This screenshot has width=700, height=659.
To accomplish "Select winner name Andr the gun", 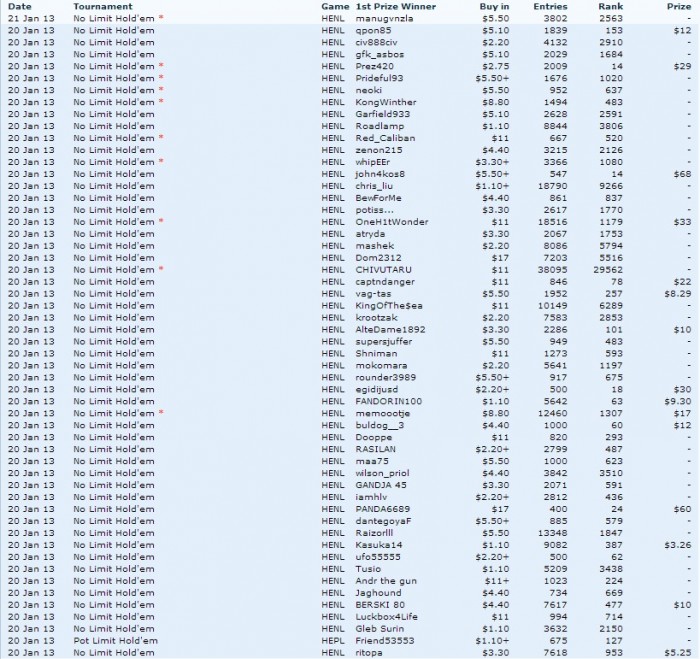I will coord(386,582).
